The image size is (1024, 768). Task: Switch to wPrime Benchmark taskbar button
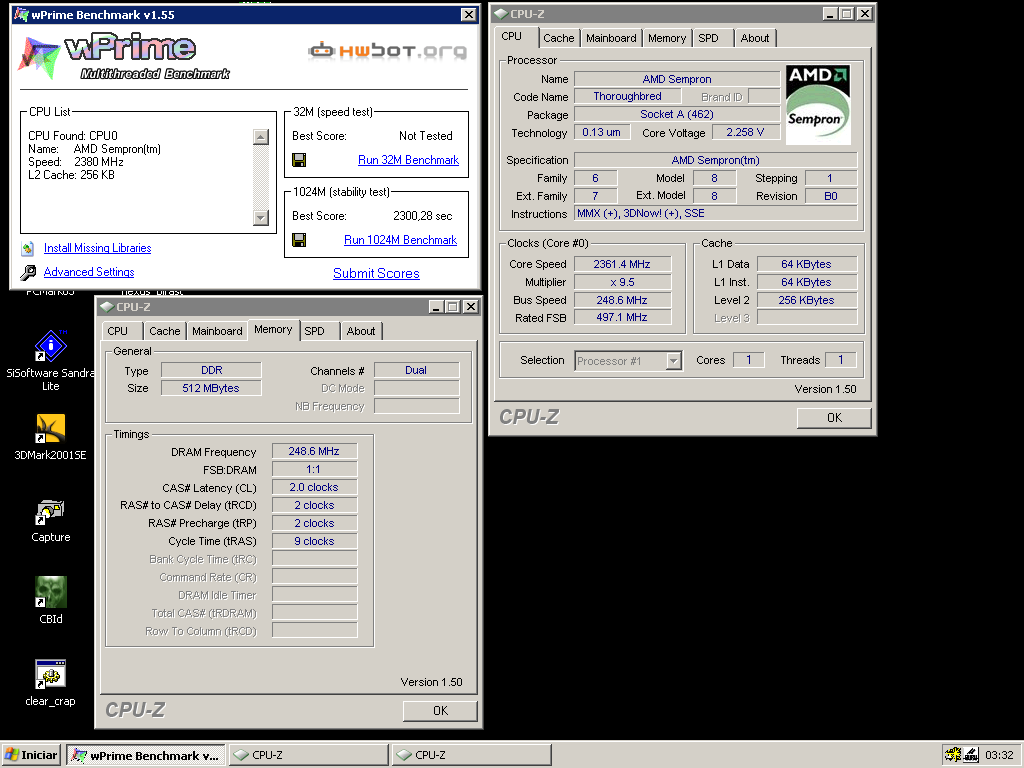point(146,755)
